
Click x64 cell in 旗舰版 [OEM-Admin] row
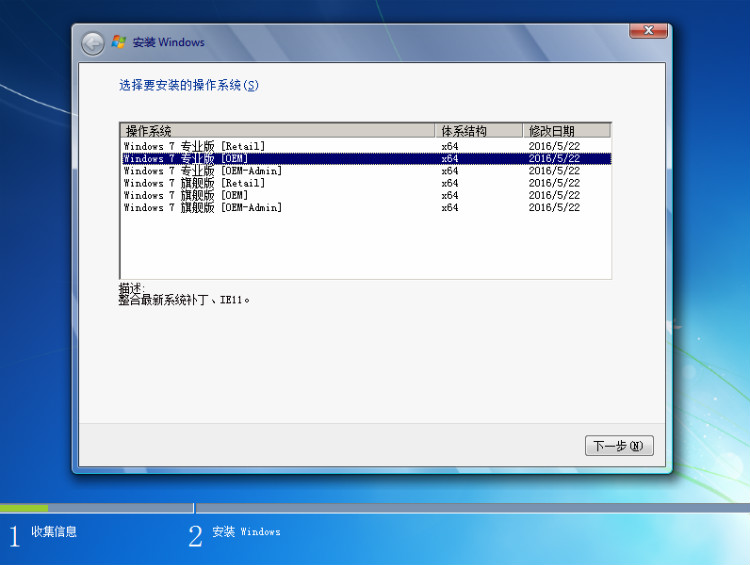[x=450, y=208]
